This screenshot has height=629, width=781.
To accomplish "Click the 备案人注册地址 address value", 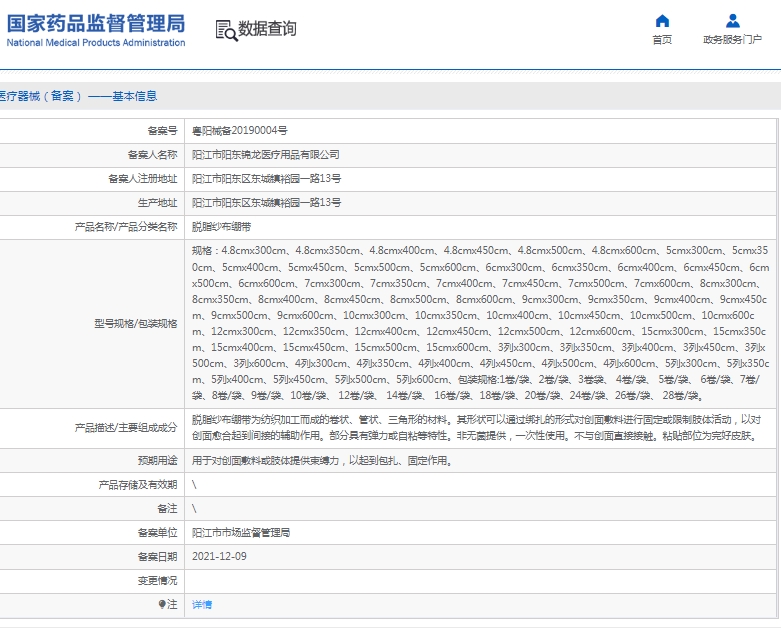I will pos(266,178).
